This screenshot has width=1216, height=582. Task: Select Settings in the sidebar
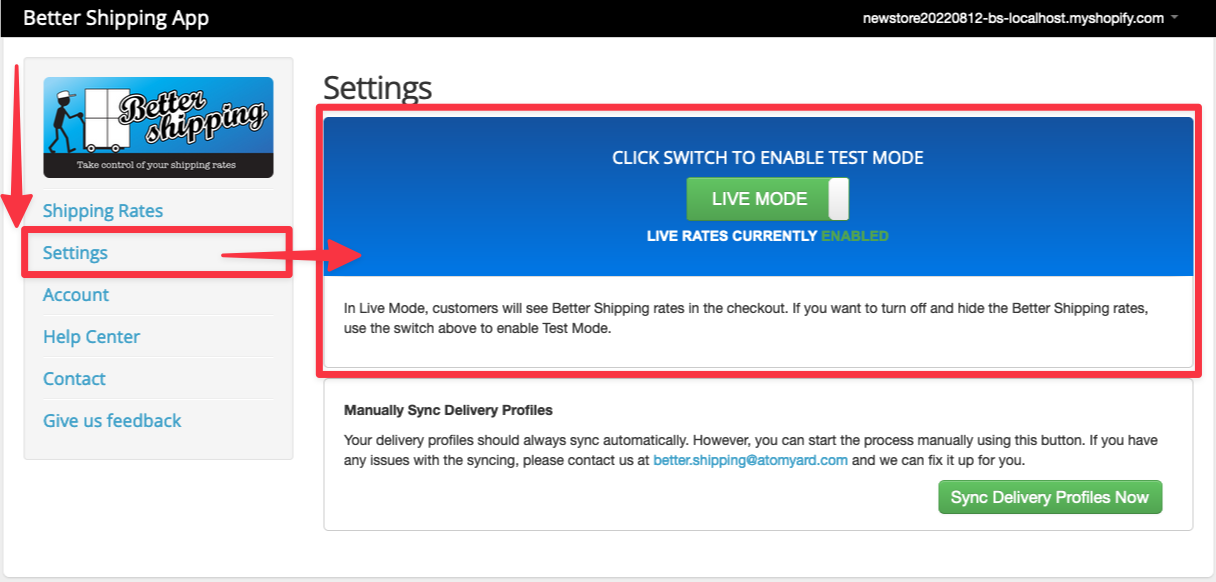tap(75, 253)
